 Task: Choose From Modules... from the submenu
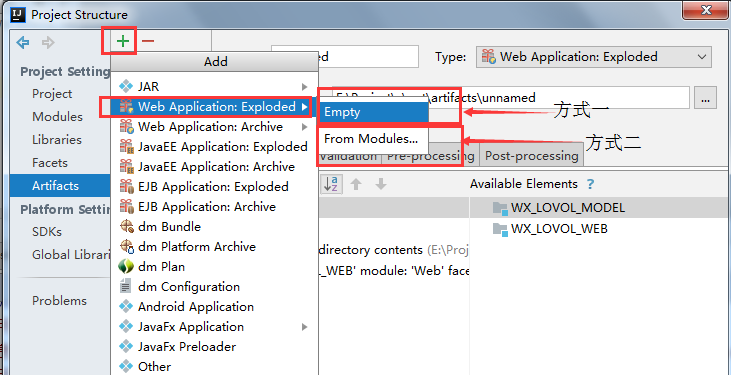point(373,139)
